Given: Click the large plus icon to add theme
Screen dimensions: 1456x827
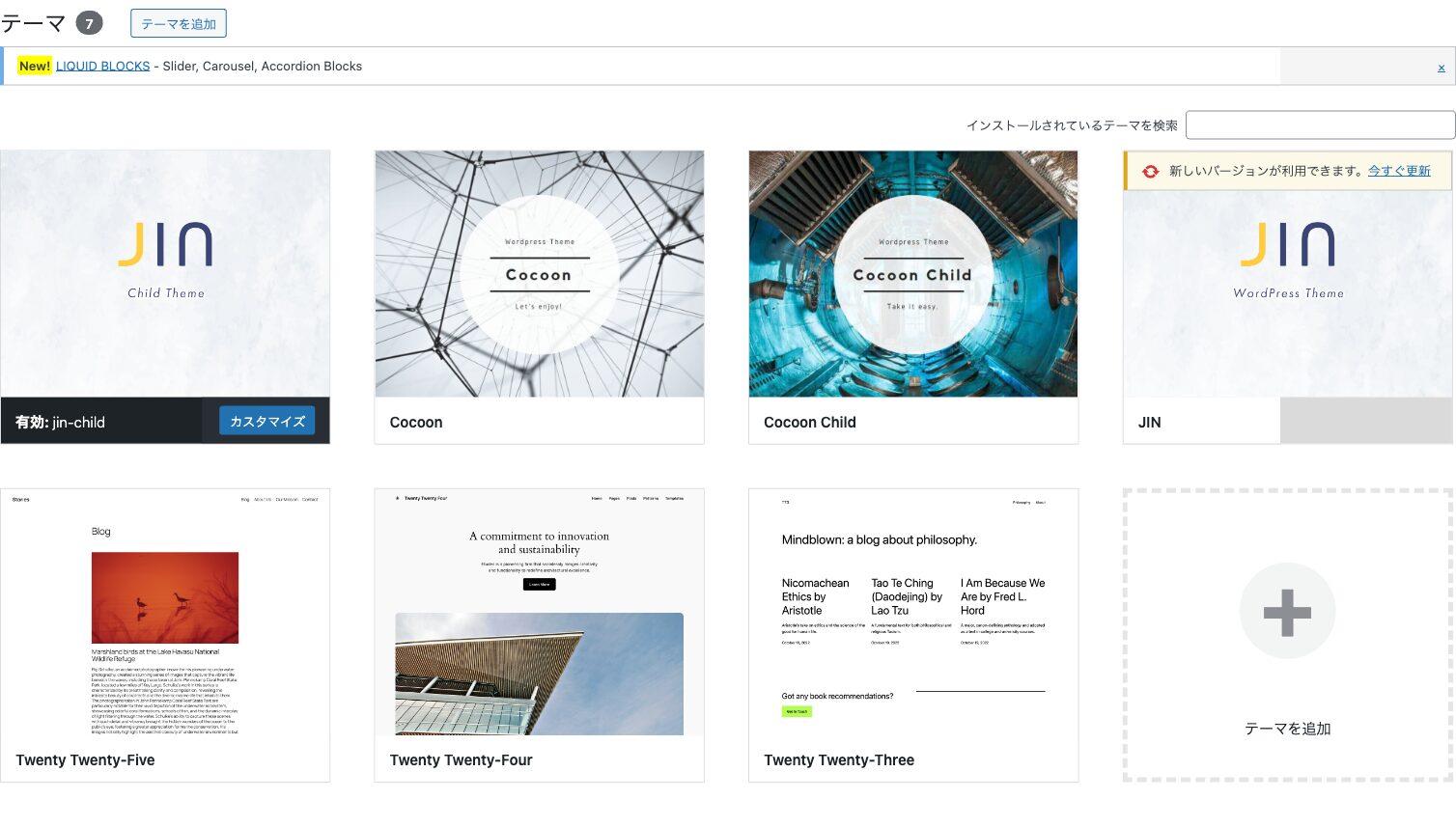Looking at the screenshot, I should point(1287,611).
